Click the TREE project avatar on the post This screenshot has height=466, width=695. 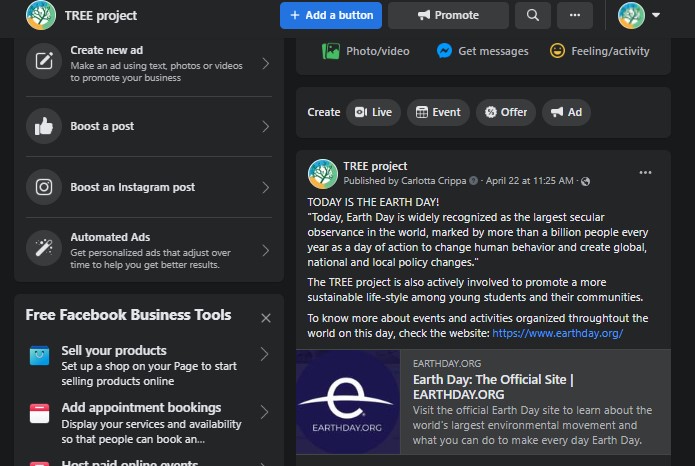click(323, 174)
